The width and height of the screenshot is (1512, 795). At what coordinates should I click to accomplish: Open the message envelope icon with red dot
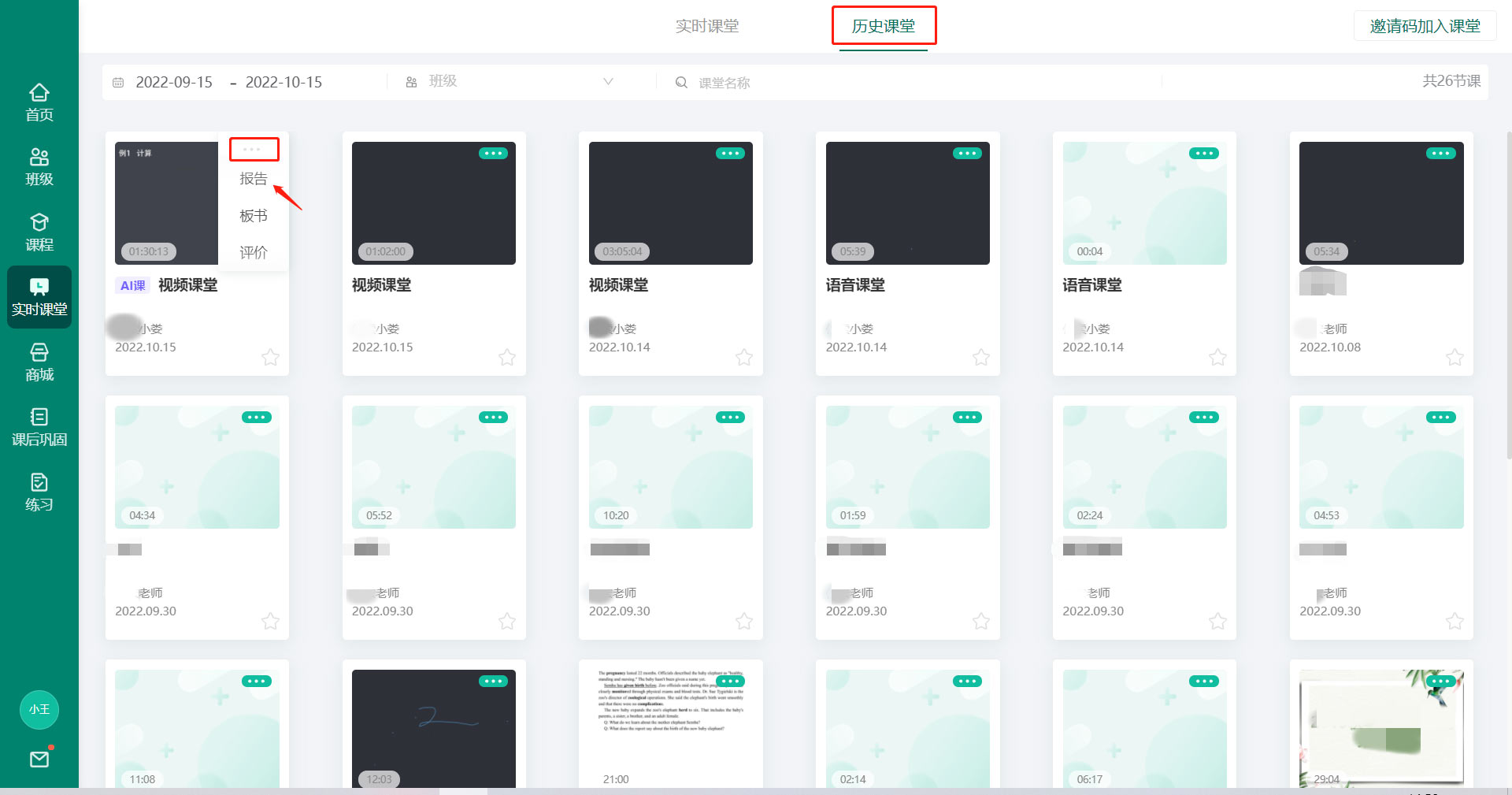point(39,759)
